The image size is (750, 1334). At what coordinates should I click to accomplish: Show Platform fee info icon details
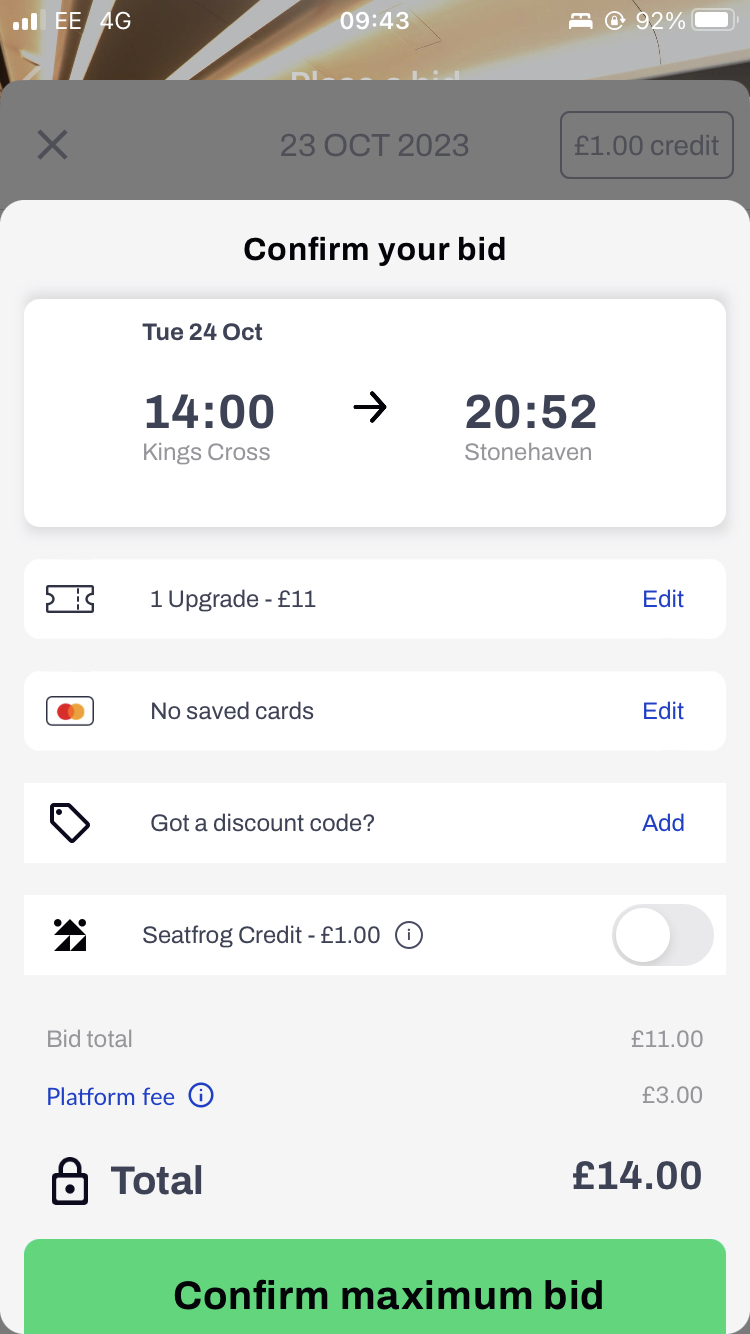coord(201,1096)
